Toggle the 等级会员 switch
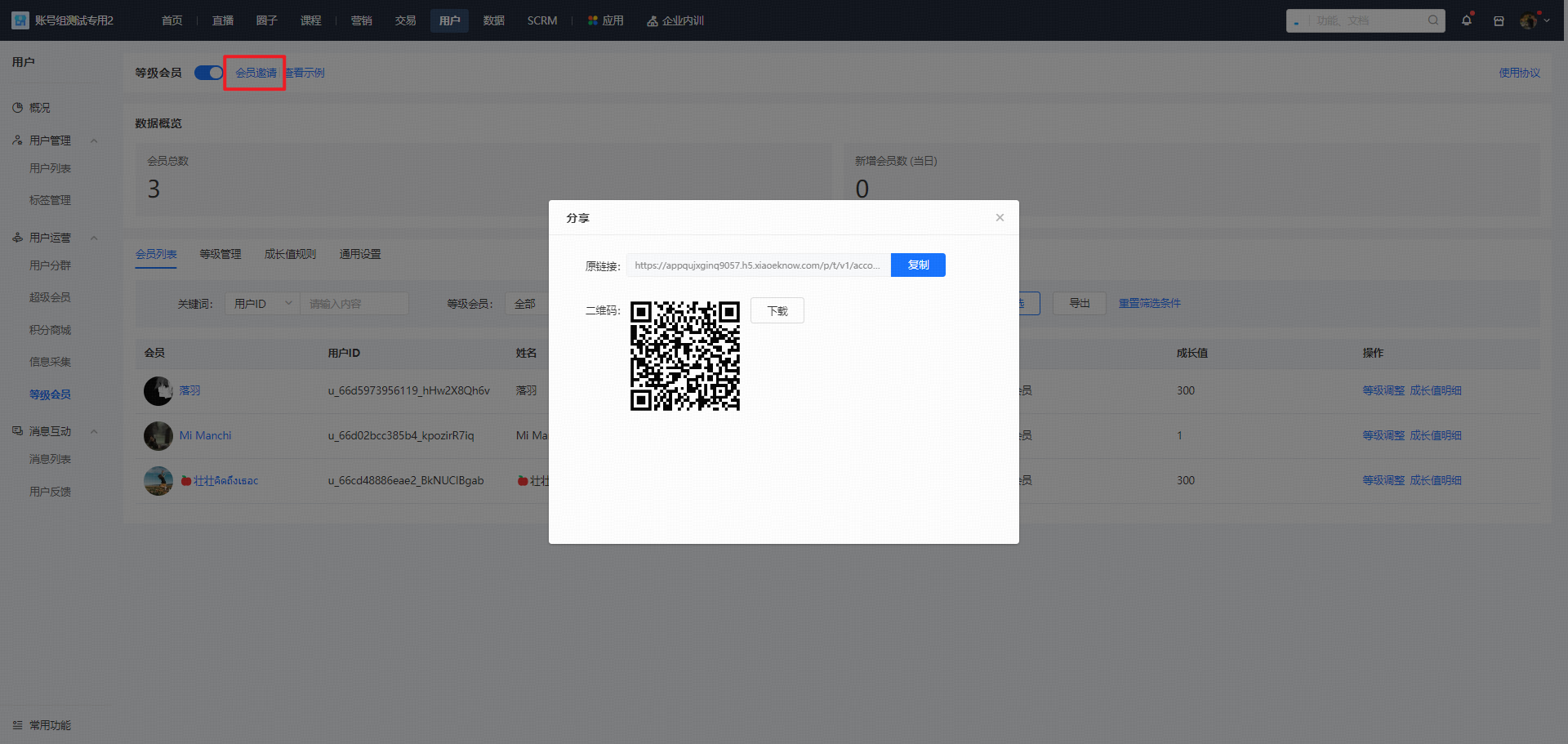 pyautogui.click(x=209, y=73)
